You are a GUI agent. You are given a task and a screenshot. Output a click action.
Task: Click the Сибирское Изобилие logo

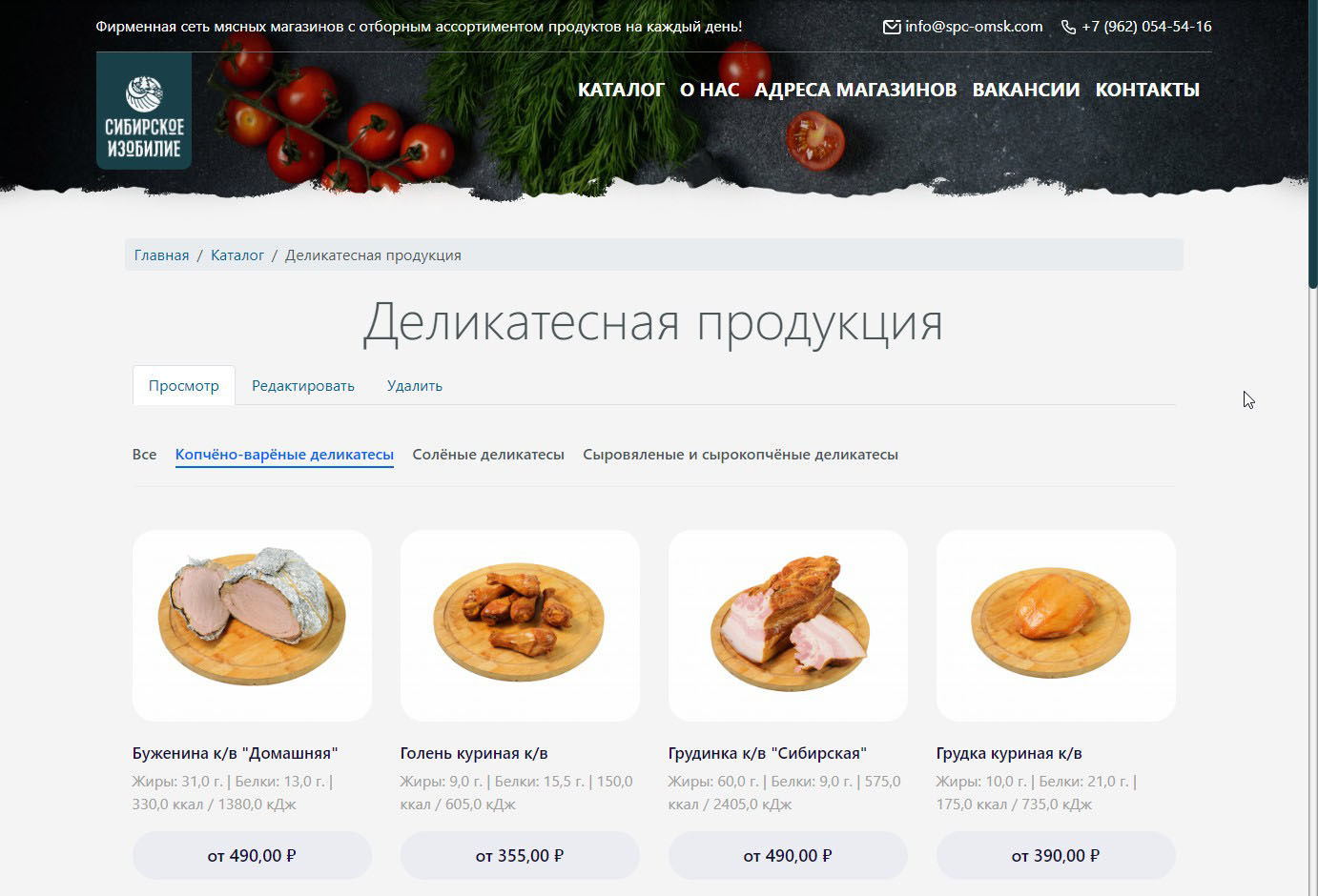click(144, 111)
